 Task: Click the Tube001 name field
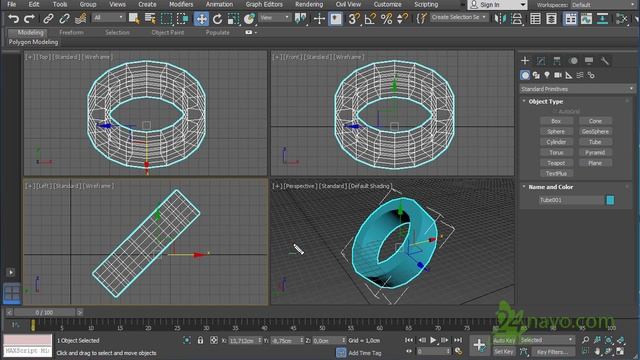[x=571, y=200]
